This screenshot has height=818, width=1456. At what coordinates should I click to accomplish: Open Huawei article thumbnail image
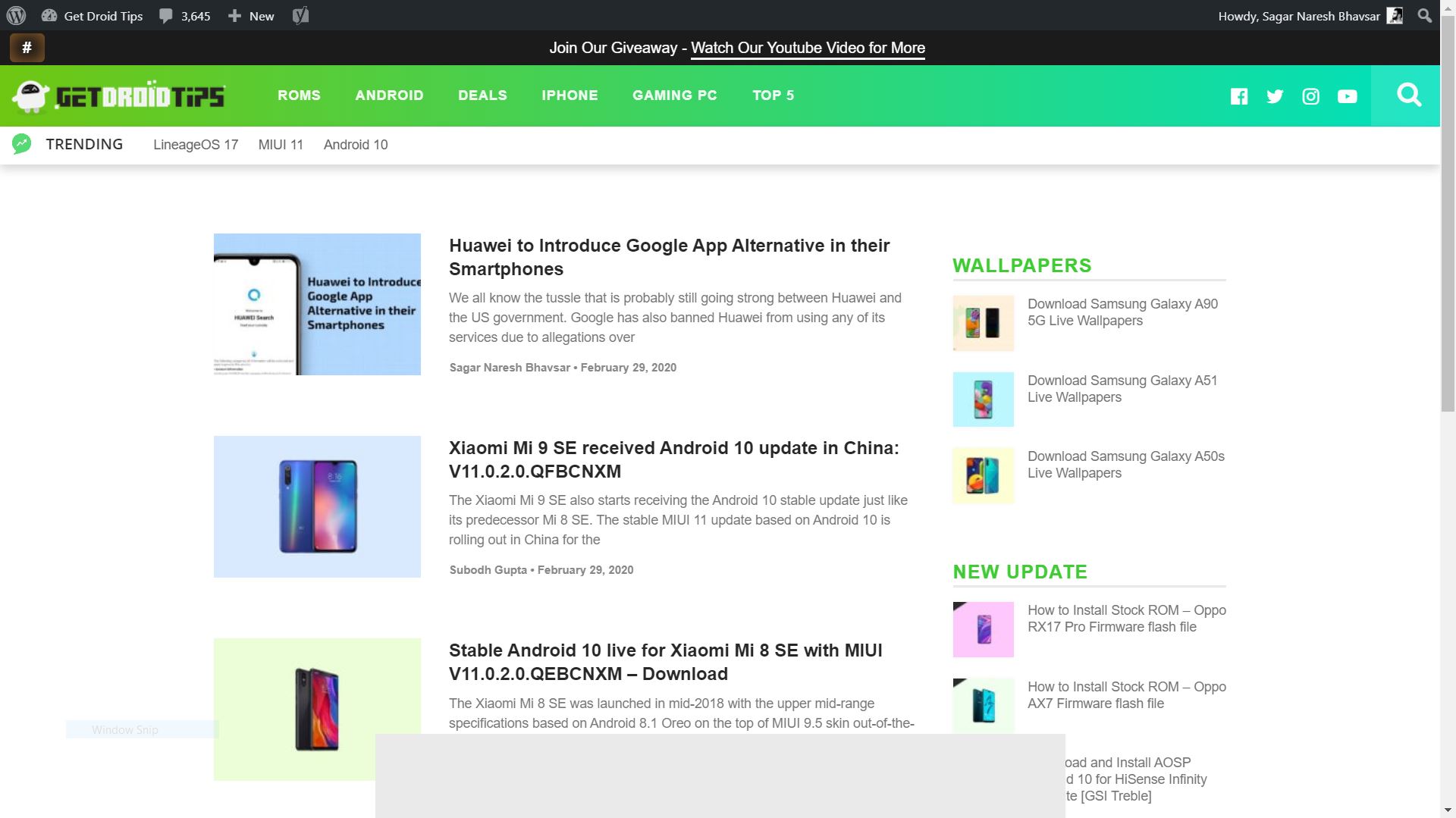317,304
